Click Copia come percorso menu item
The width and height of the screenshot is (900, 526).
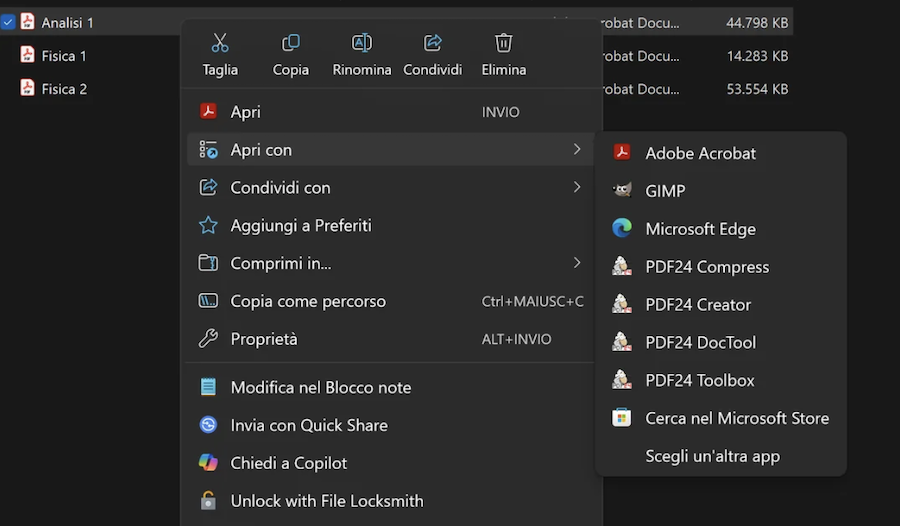pyautogui.click(x=307, y=301)
